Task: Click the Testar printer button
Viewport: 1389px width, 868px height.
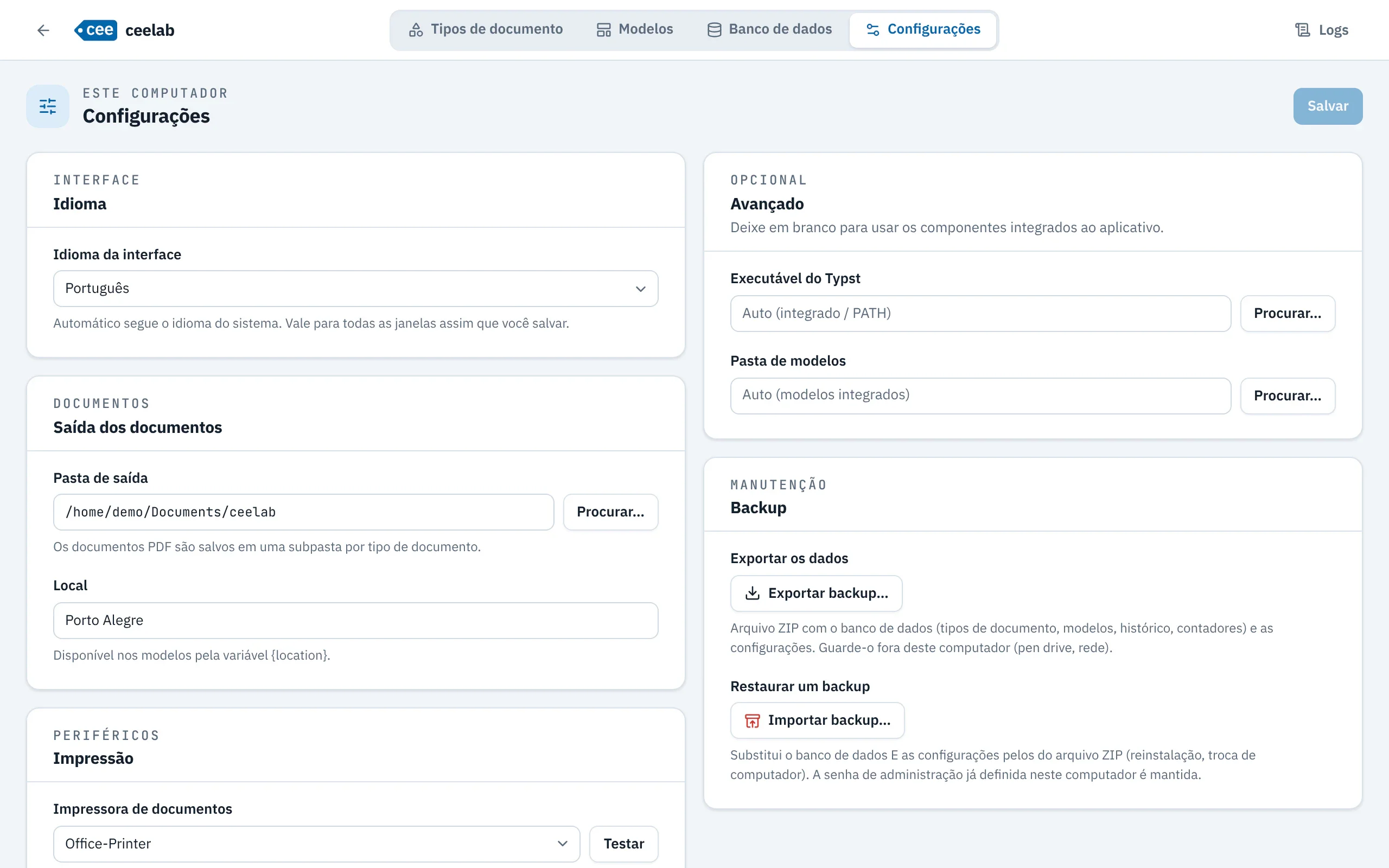Action: [624, 844]
